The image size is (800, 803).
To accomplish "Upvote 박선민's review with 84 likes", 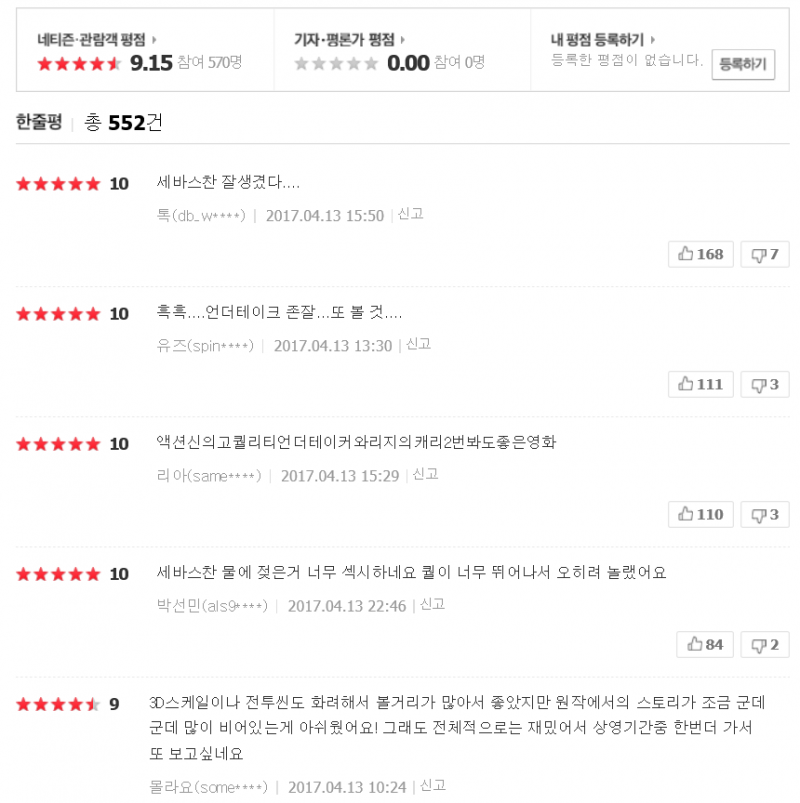I will tap(705, 644).
